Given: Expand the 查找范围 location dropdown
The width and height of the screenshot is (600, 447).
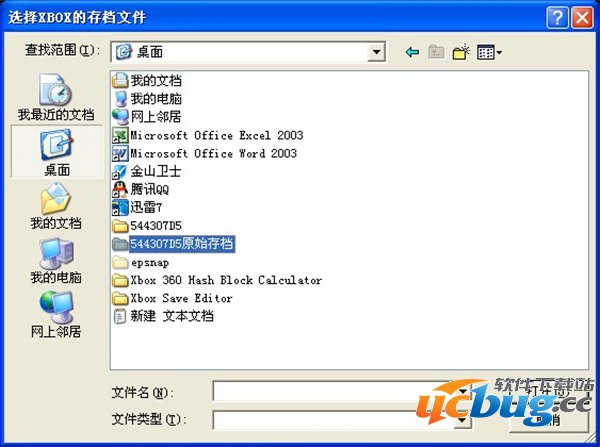Looking at the screenshot, I should 376,52.
